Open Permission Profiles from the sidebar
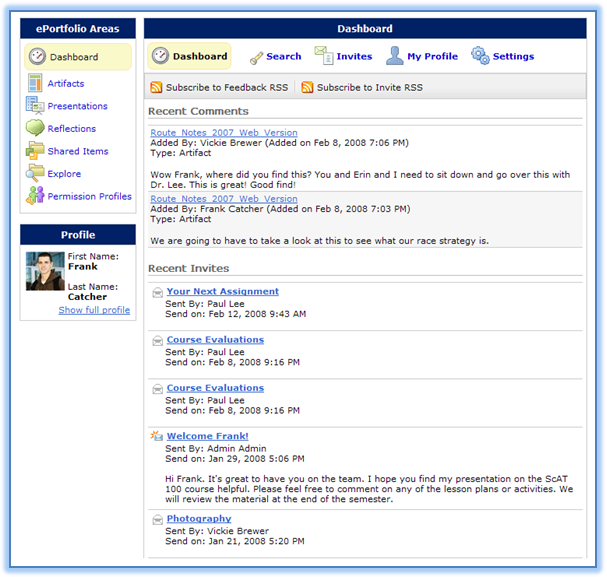The width and height of the screenshot is (607, 577). [89, 196]
